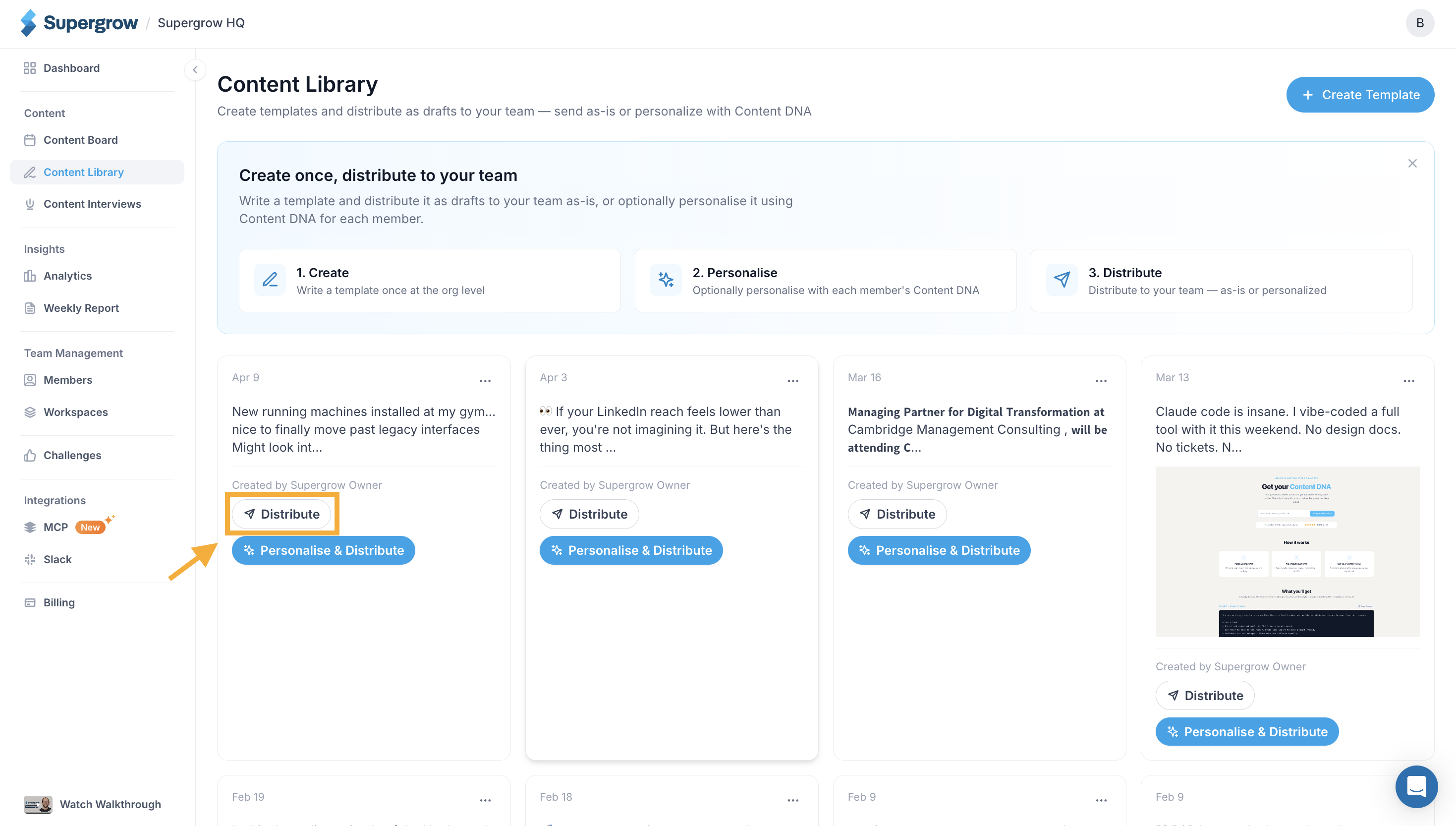
Task: Open the user avatar B menu
Action: pos(1419,23)
